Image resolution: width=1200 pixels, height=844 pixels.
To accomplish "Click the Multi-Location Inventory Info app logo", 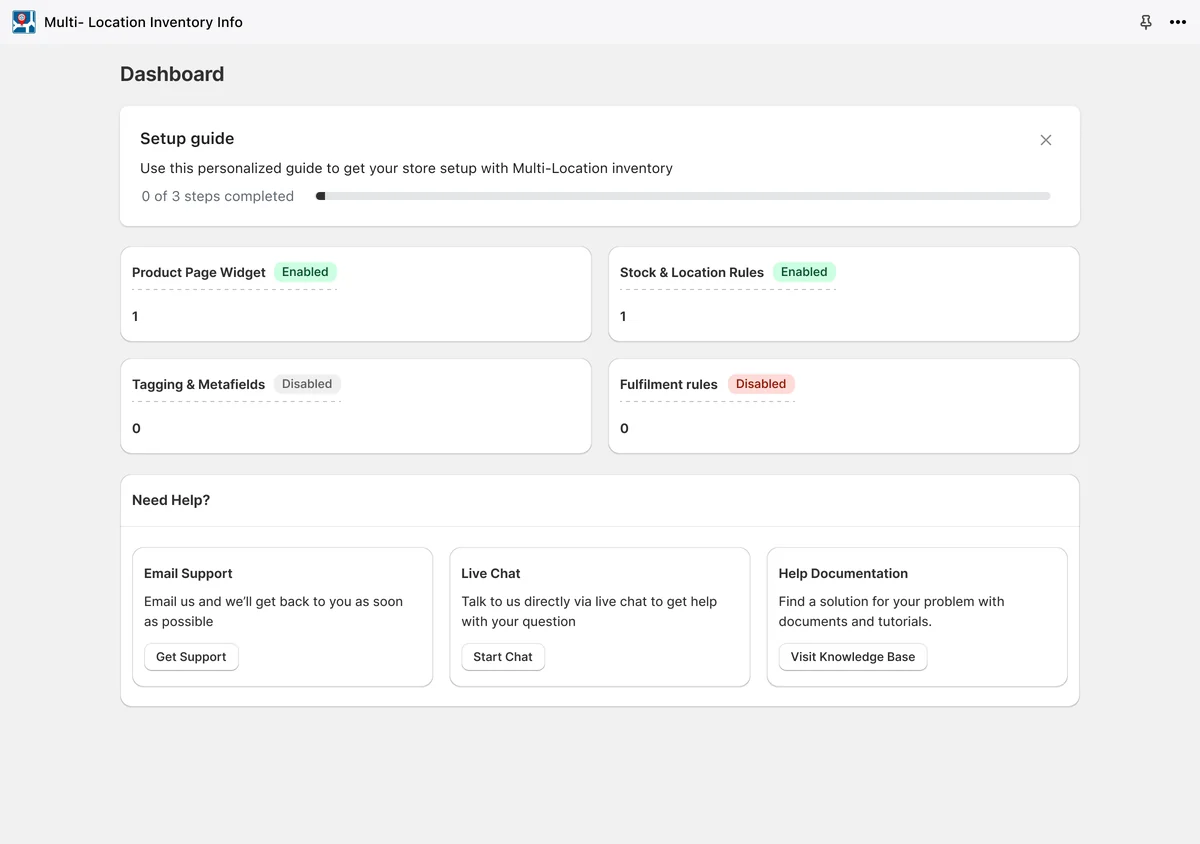I will tap(24, 22).
